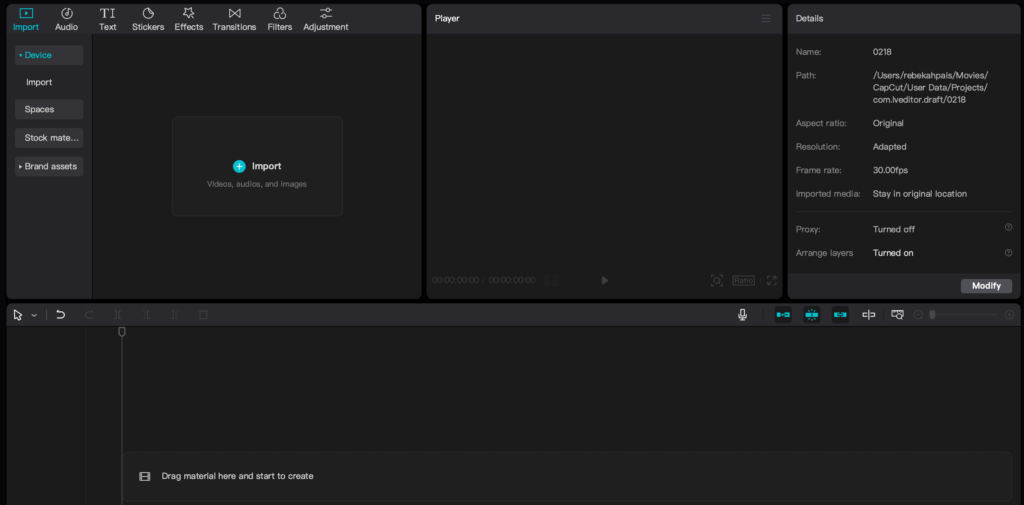Open Stock materials in the sidebar

49,138
